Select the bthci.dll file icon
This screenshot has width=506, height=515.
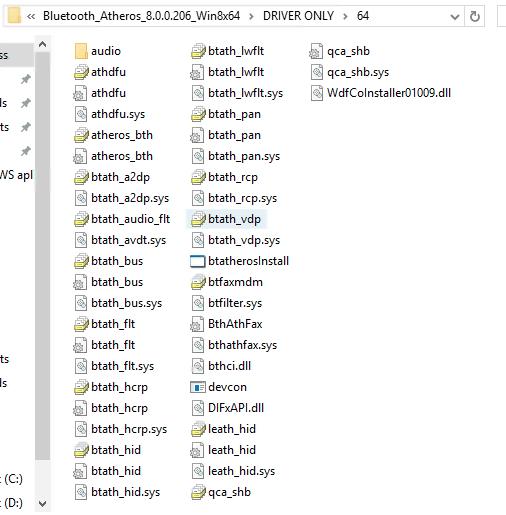pos(198,366)
